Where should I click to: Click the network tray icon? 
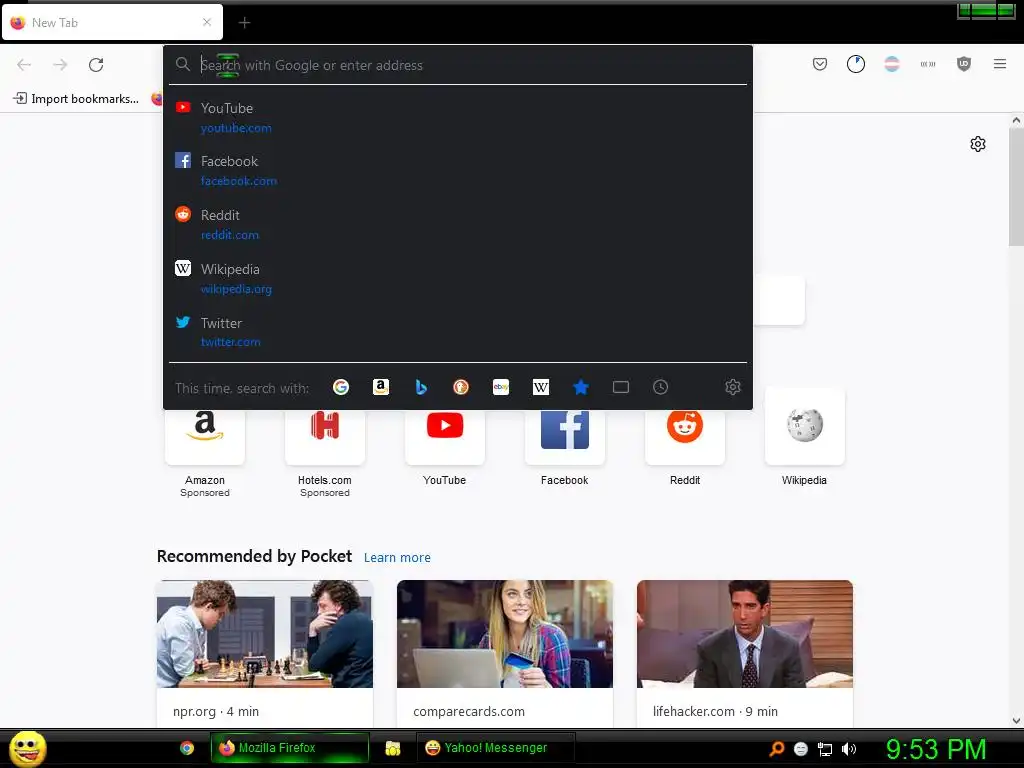[825, 749]
